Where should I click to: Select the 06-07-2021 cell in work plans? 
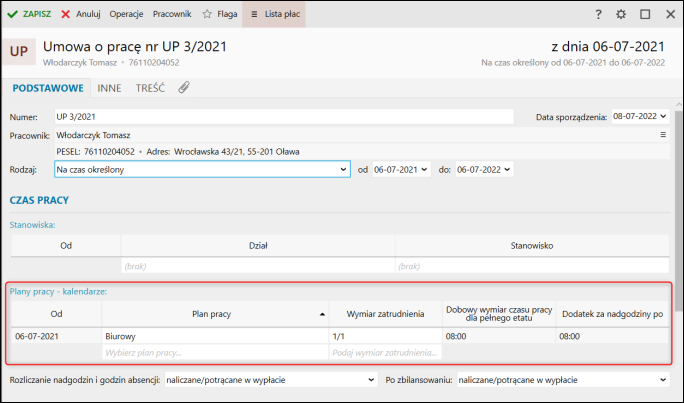pyautogui.click(x=57, y=336)
